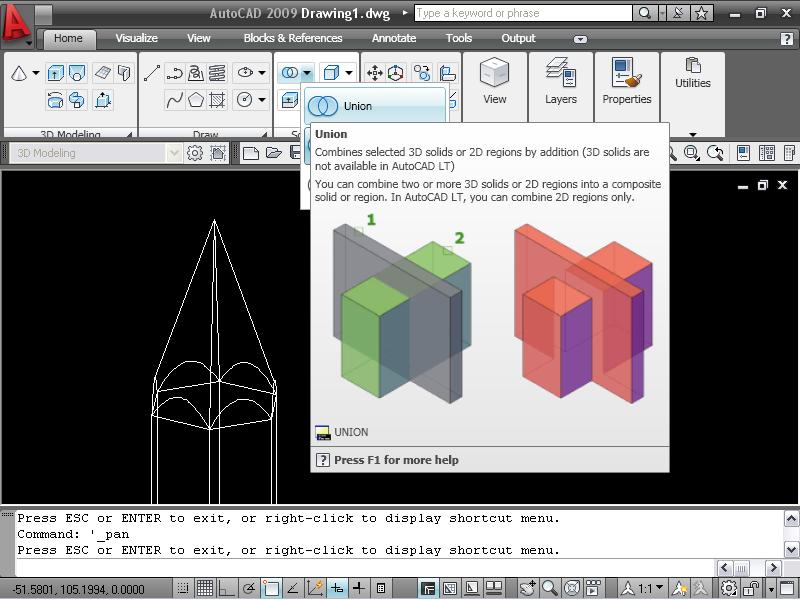Select the Hatch tool icon
The height and width of the screenshot is (600, 800).
point(217,99)
